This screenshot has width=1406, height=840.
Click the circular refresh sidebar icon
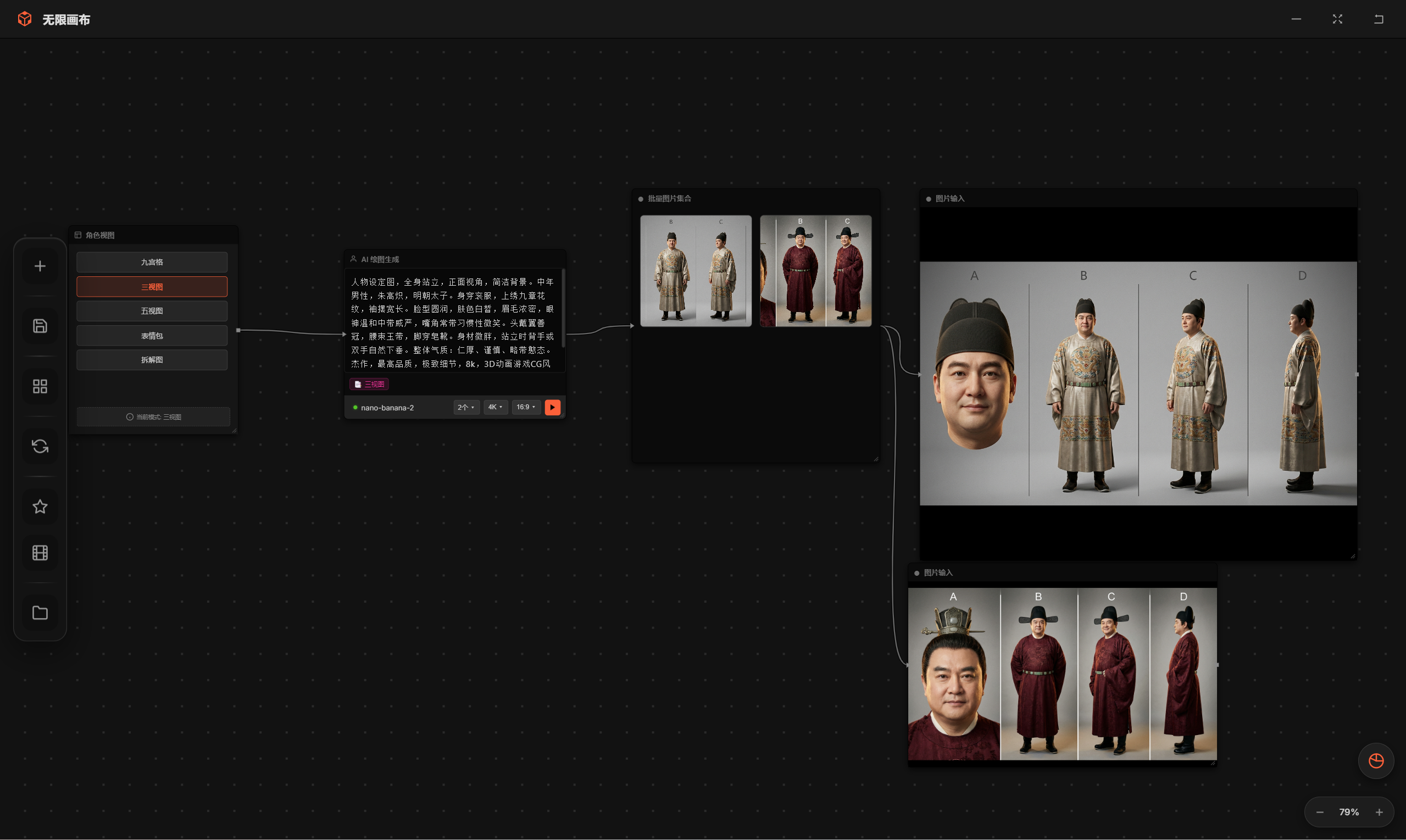[40, 447]
